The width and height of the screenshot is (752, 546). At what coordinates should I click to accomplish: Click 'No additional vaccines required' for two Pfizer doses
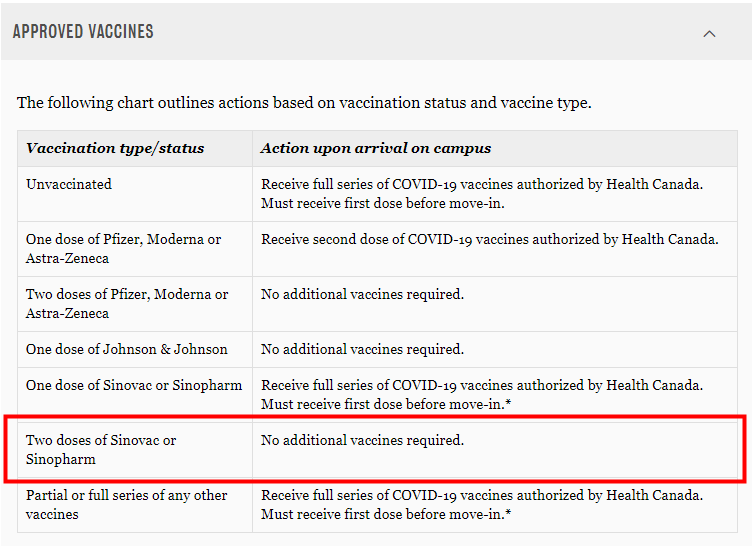coord(495,304)
